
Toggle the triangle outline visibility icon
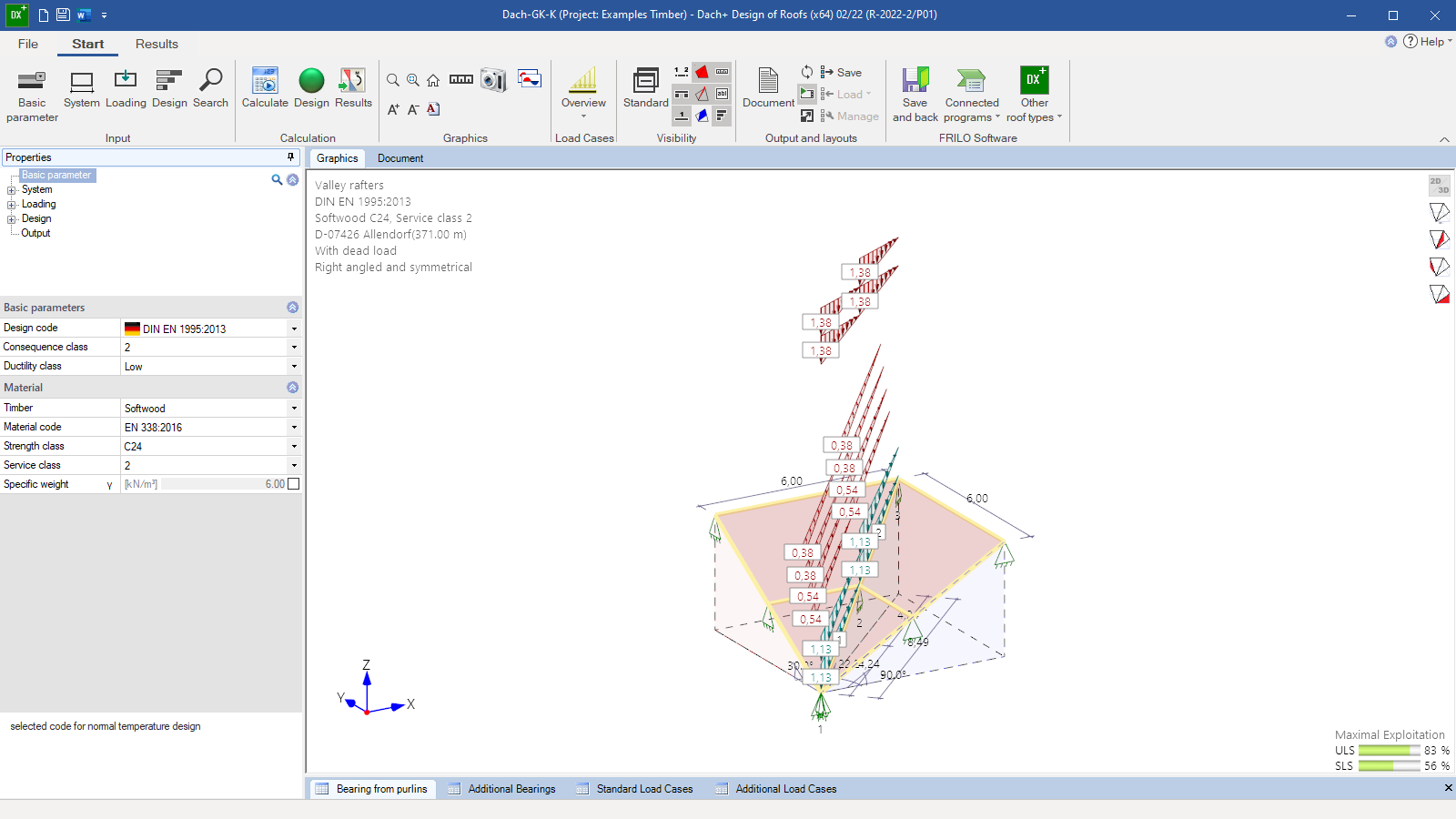702,94
